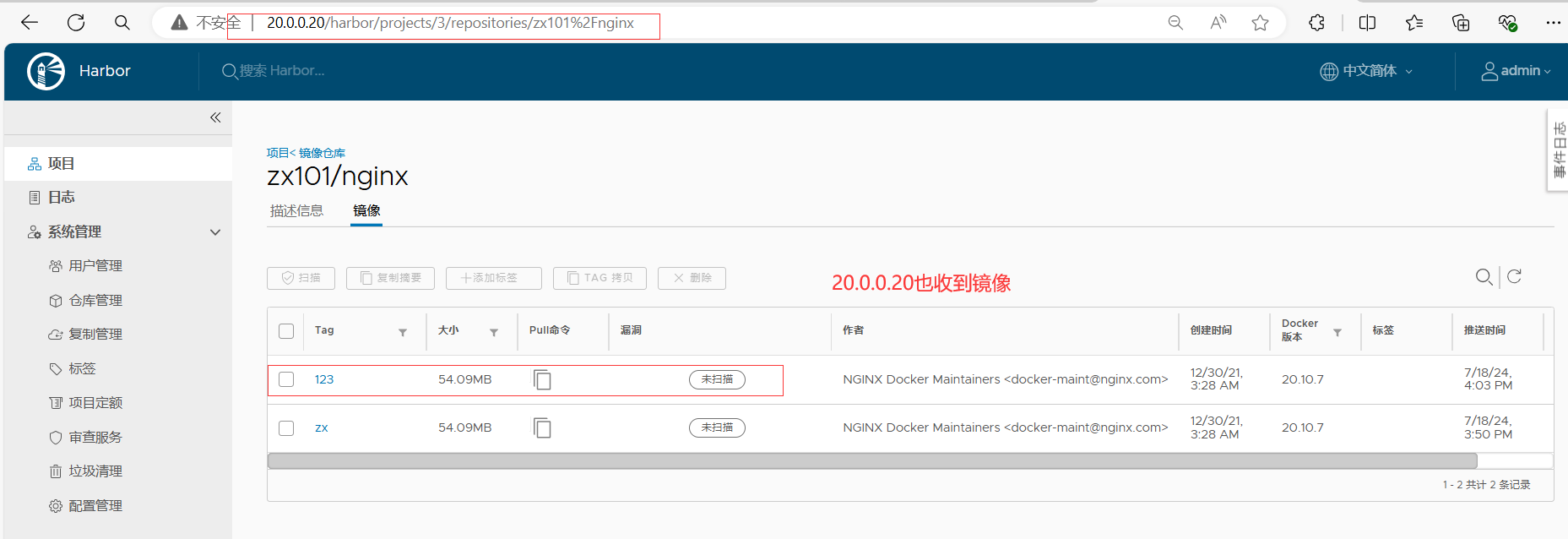Open the favorites list icon

[1414, 23]
